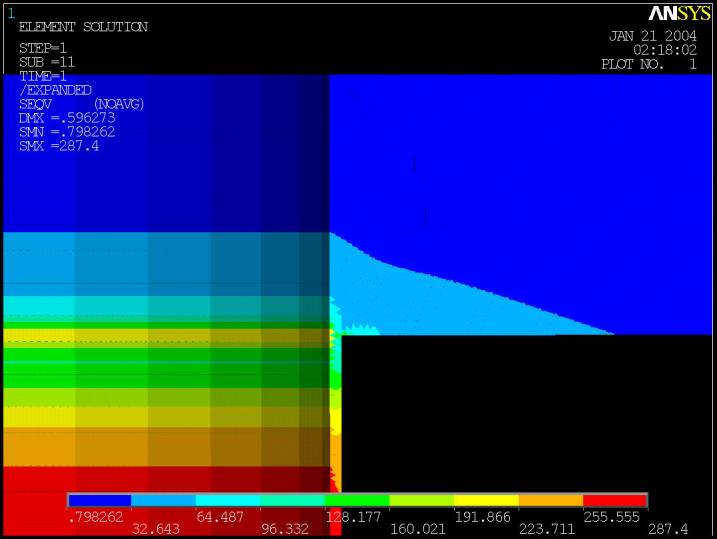This screenshot has width=717, height=539.
Task: Click the ANSYS logo in the corner
Action: (680, 14)
